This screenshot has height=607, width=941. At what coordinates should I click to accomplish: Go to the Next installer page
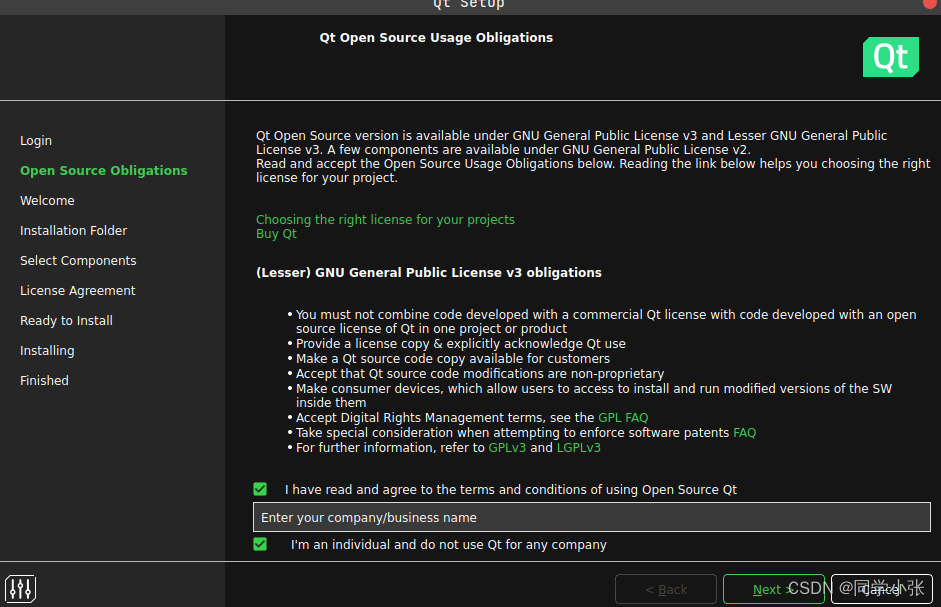coord(774,589)
